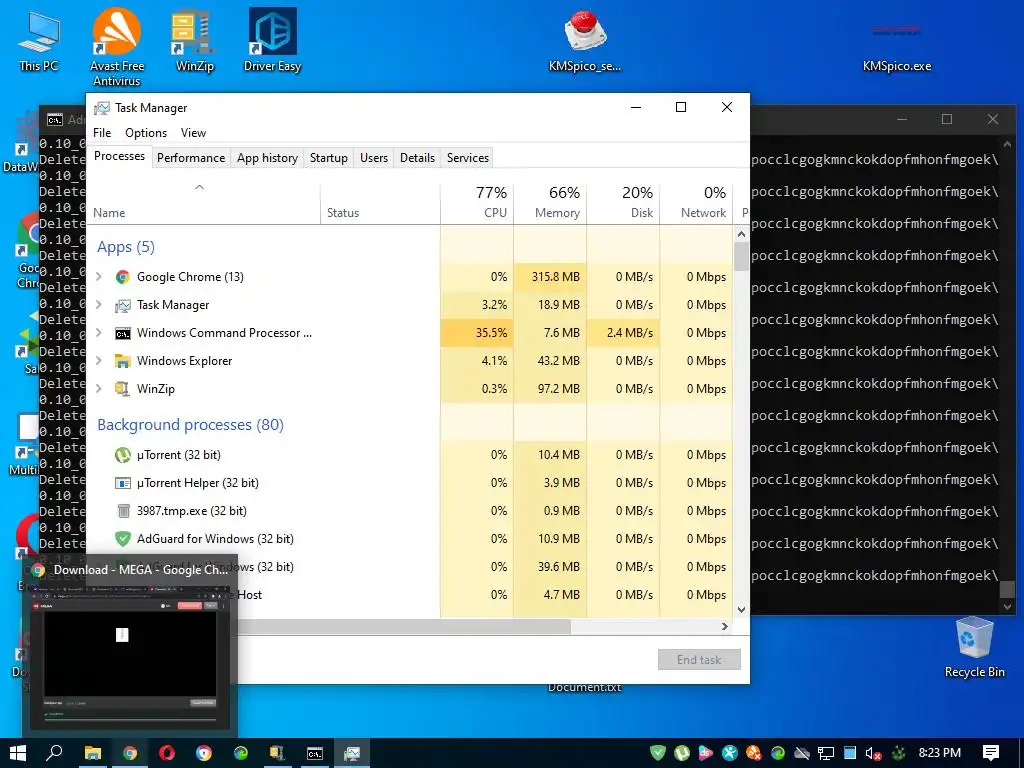Click the µTorrent tray icon

[x=682, y=753]
